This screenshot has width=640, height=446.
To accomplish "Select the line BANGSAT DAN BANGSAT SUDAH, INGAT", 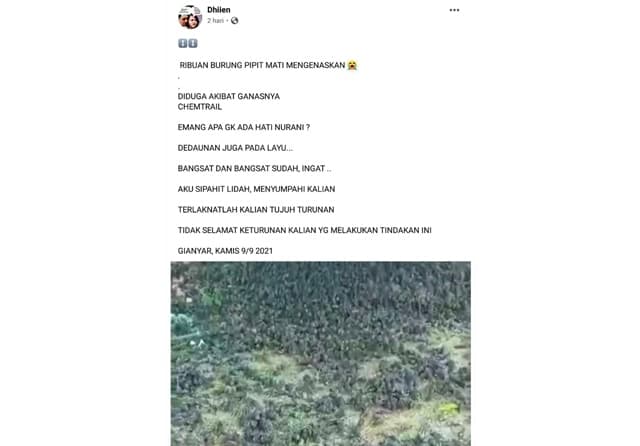I will [x=254, y=169].
